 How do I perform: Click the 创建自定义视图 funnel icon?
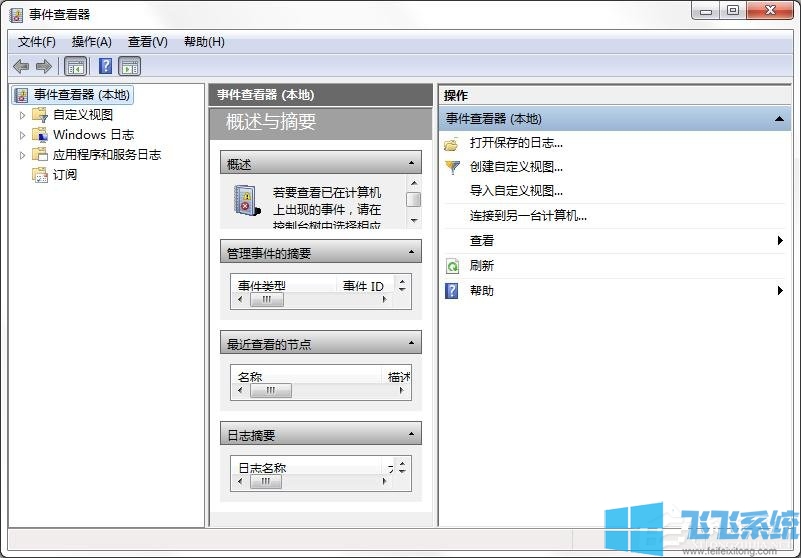[452, 167]
